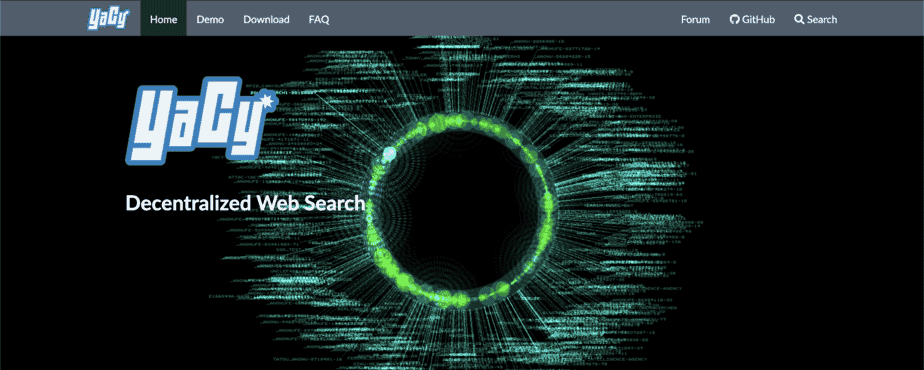Select the Decentralized Web Search heading
The width and height of the screenshot is (924, 370).
[245, 203]
